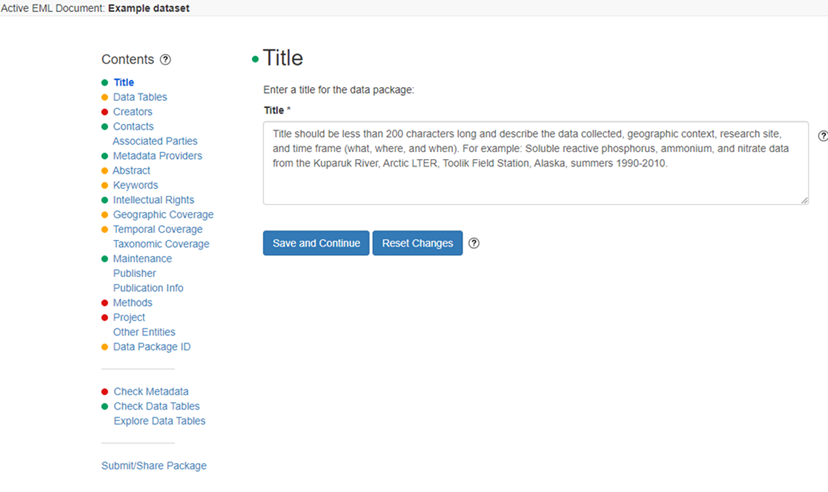
Task: Open the Contents help question-mark icon
Action: 165,60
